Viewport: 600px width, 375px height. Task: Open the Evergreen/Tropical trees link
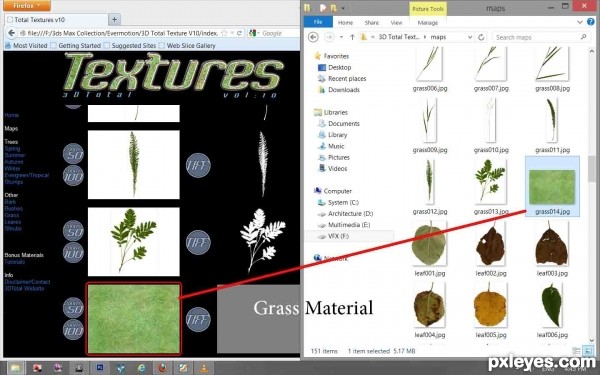tap(27, 175)
